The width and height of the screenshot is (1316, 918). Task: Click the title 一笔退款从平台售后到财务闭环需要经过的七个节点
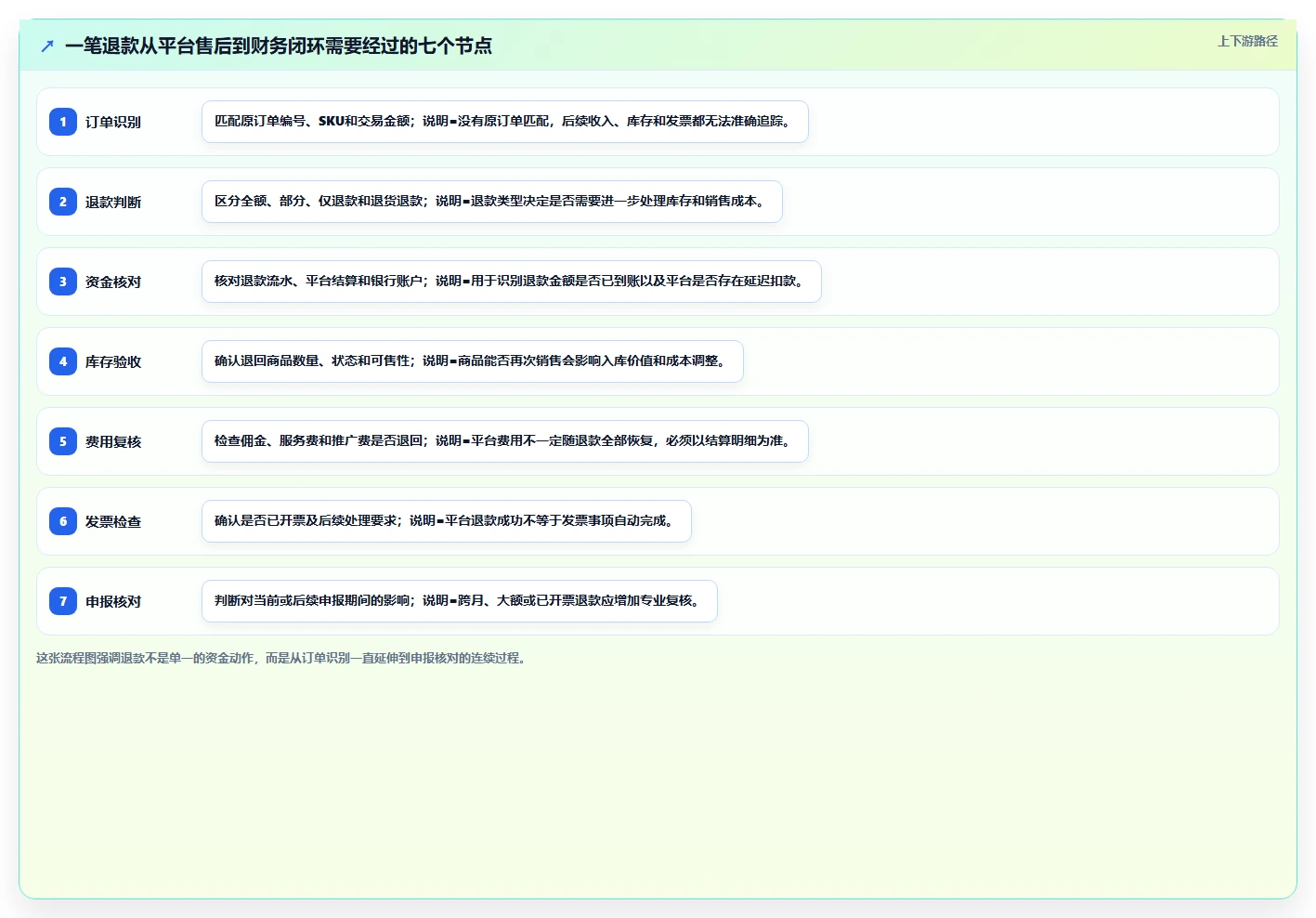(279, 46)
